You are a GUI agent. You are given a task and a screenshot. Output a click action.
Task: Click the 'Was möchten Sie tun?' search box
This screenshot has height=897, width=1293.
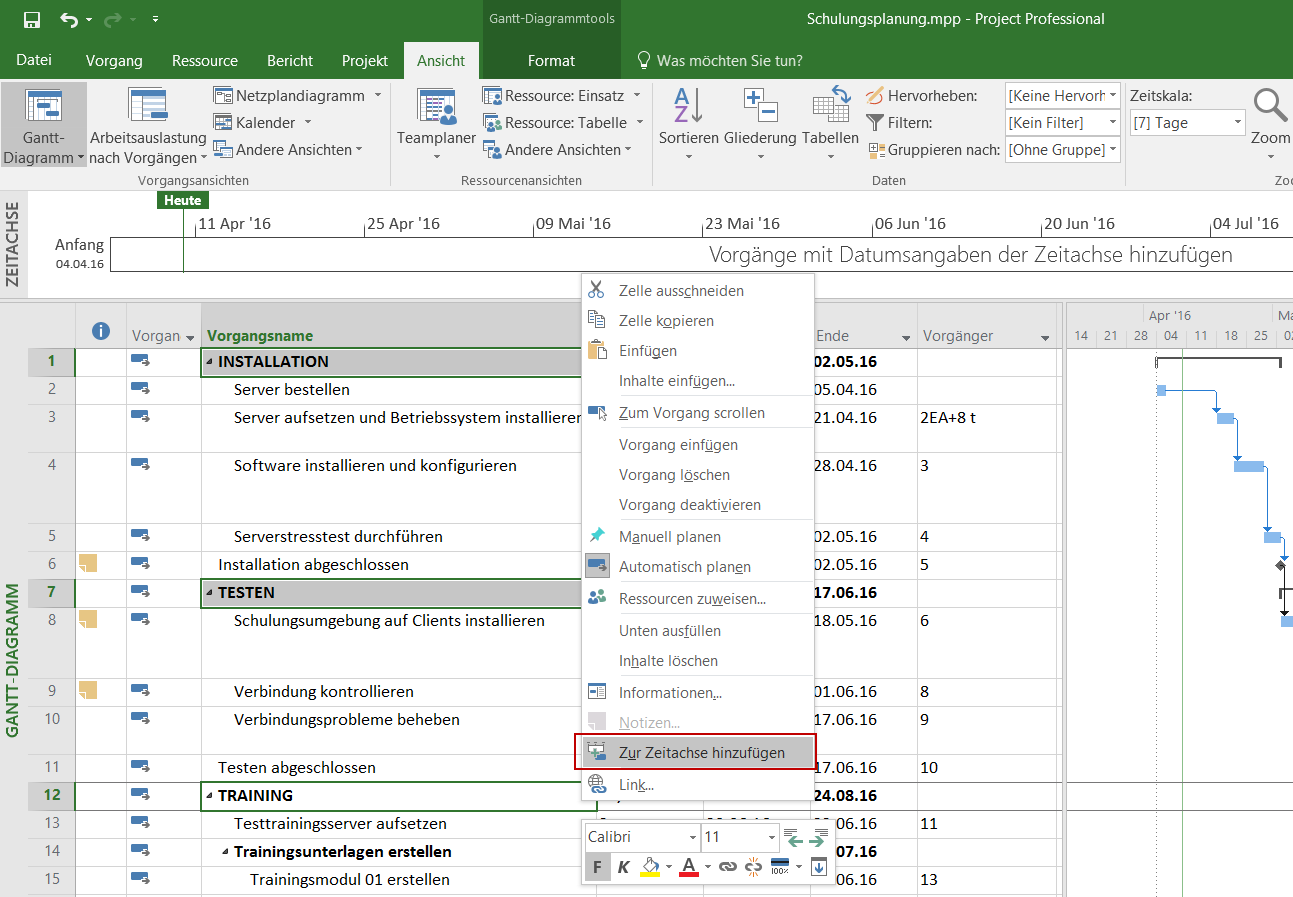point(729,61)
